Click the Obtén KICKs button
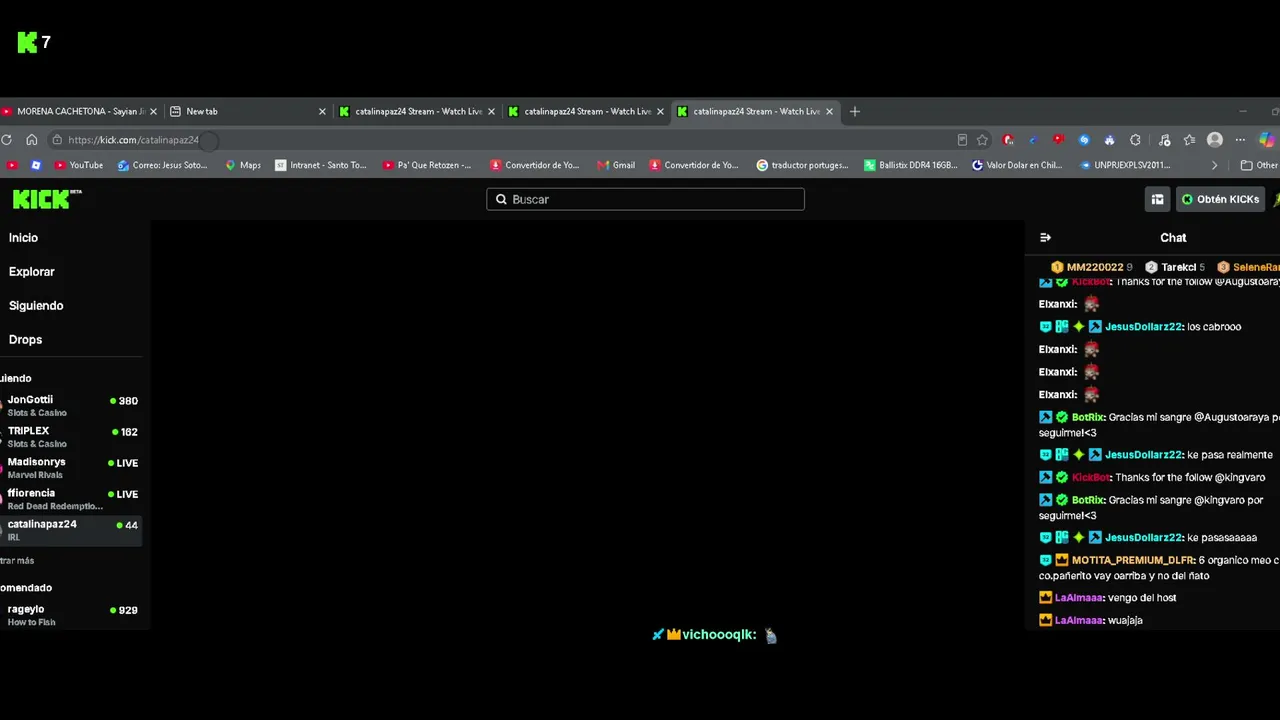 pyautogui.click(x=1220, y=199)
